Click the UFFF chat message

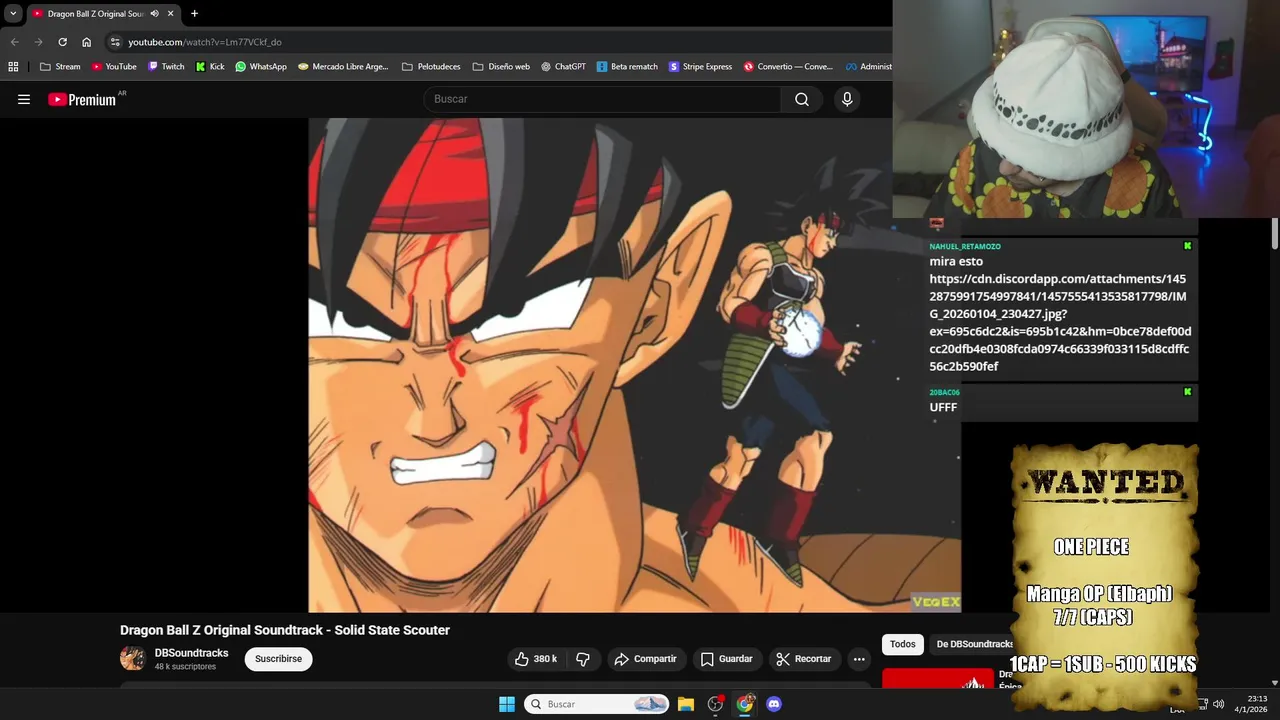click(x=943, y=407)
